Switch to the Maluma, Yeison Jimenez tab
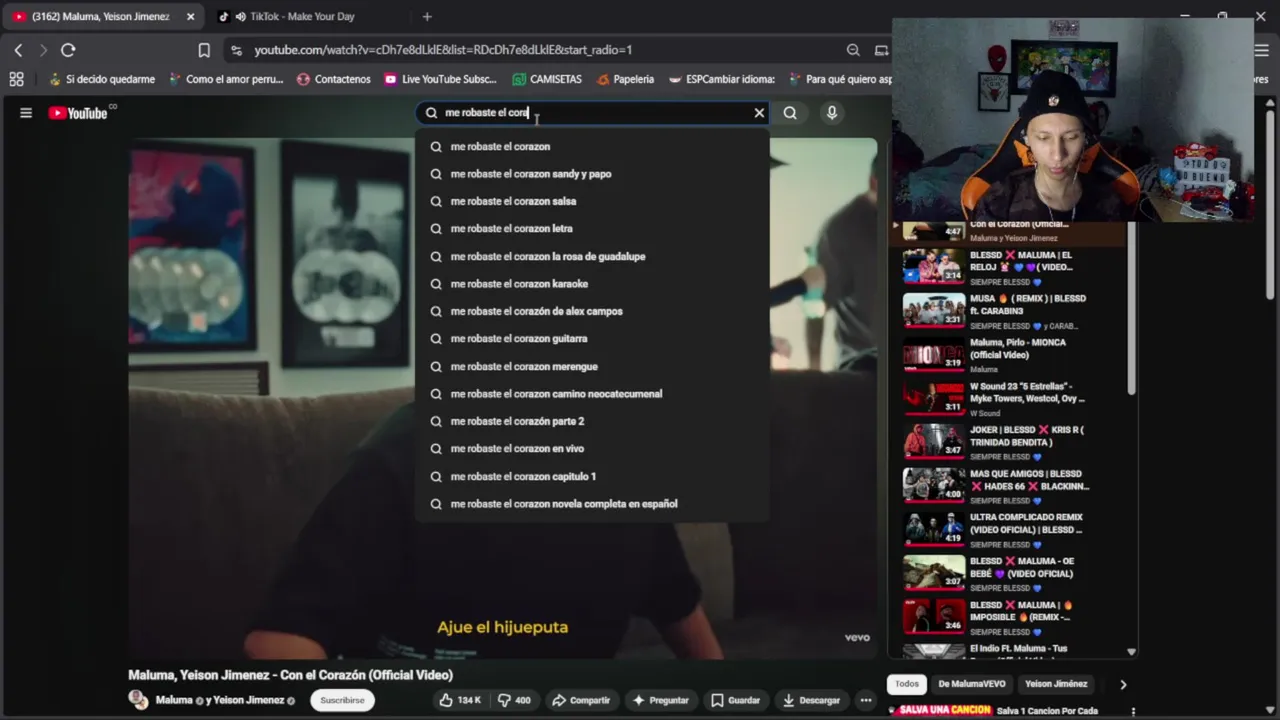 coord(100,16)
